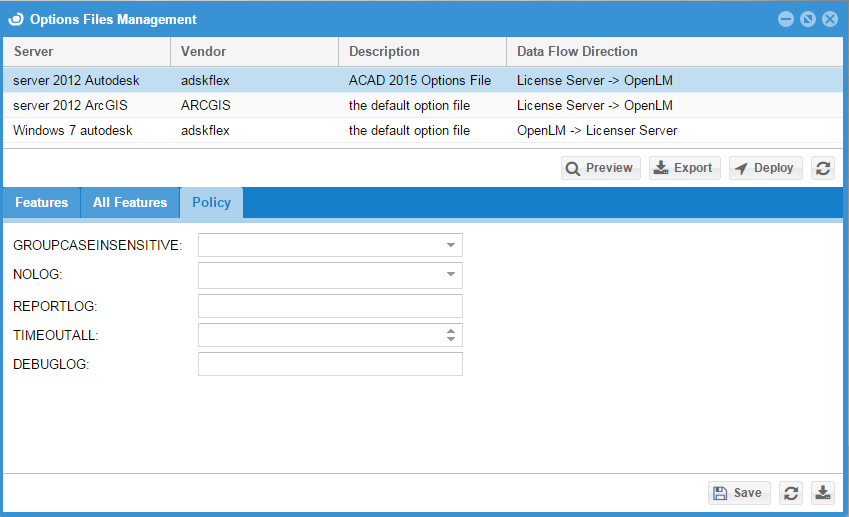
Task: Open the All Features tab
Action: tap(130, 202)
